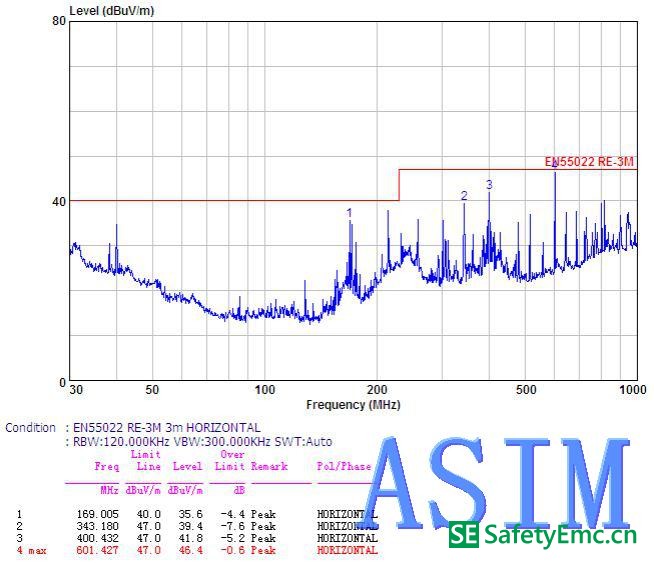Image resolution: width=654 pixels, height=564 pixels.
Task: Select frequency value 400.432 in the table
Action: coord(97,538)
